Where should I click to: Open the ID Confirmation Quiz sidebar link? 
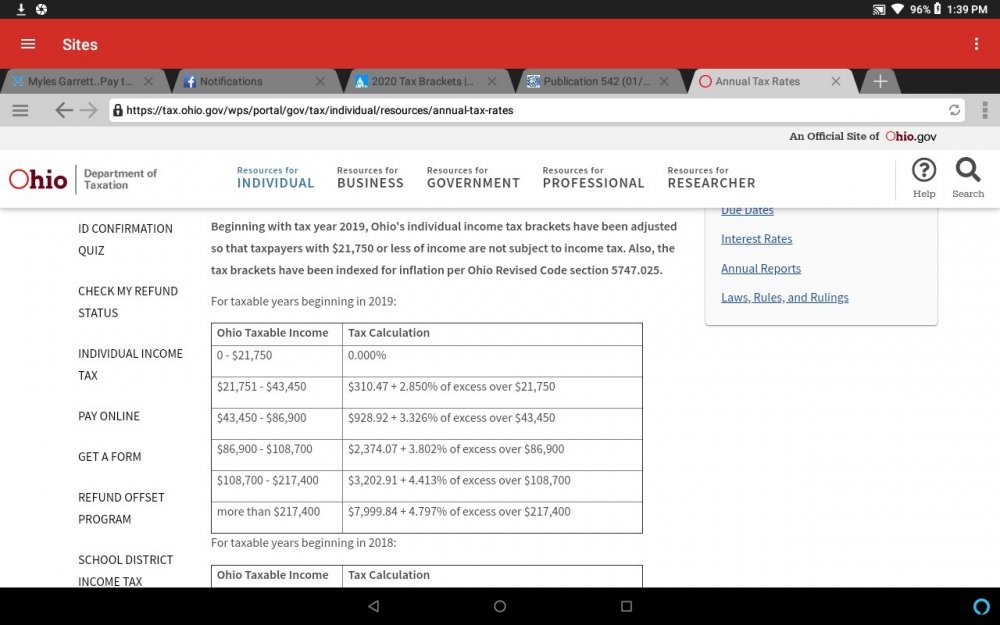point(125,239)
